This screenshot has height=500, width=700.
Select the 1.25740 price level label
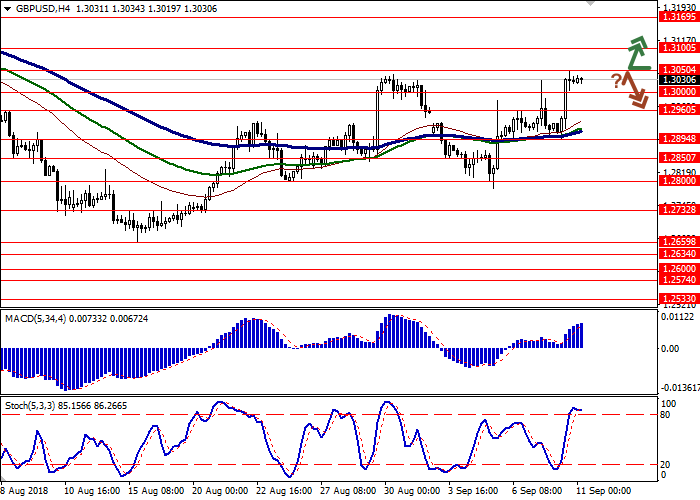(679, 280)
